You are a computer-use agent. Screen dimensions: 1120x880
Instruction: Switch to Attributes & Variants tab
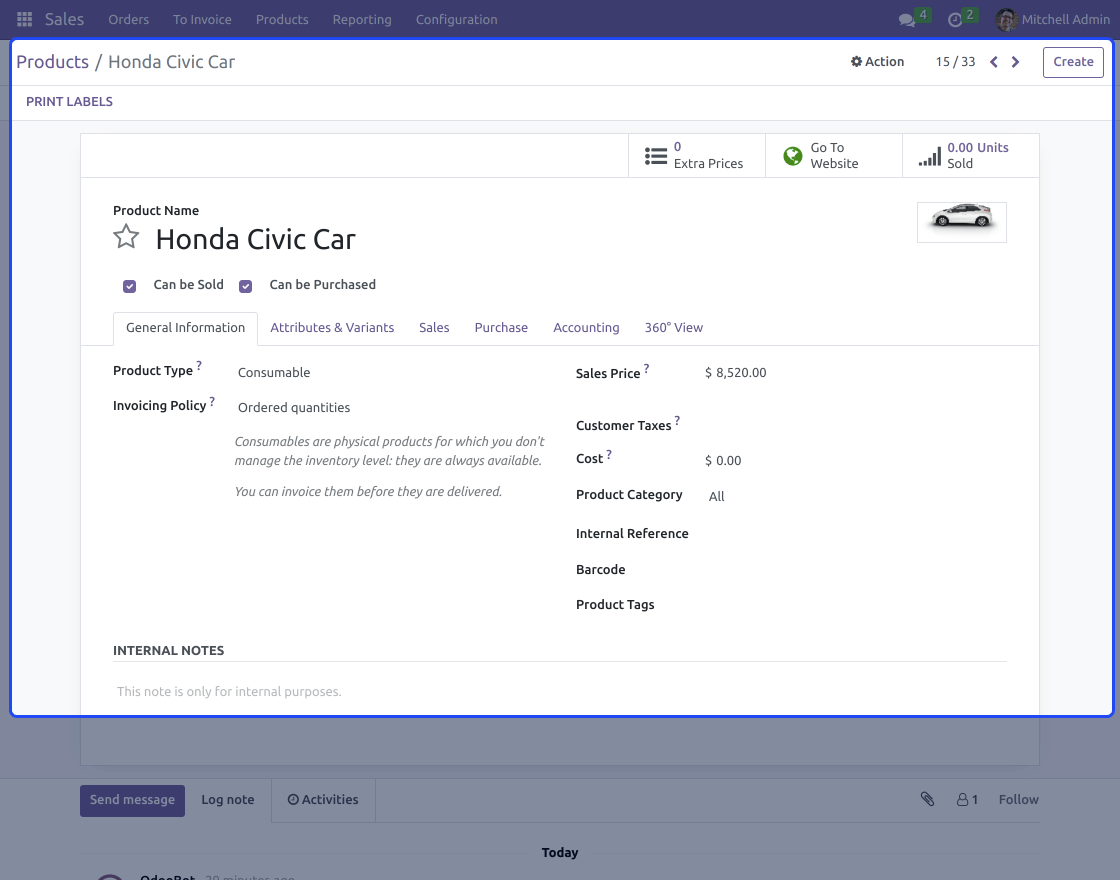[332, 328]
